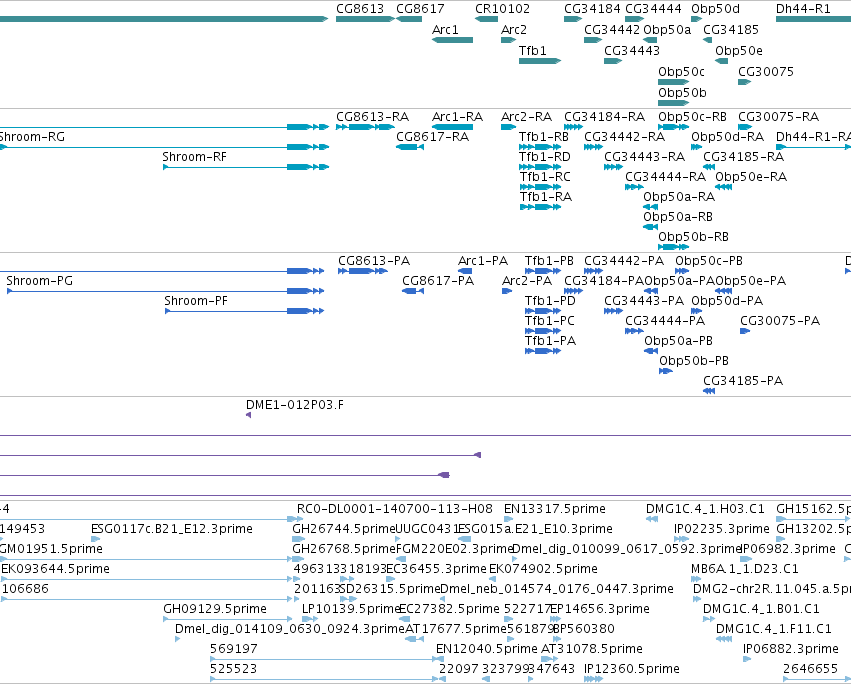Select the CG8617 gene feature
Image resolution: width=851 pixels, height=684 pixels.
point(409,19)
